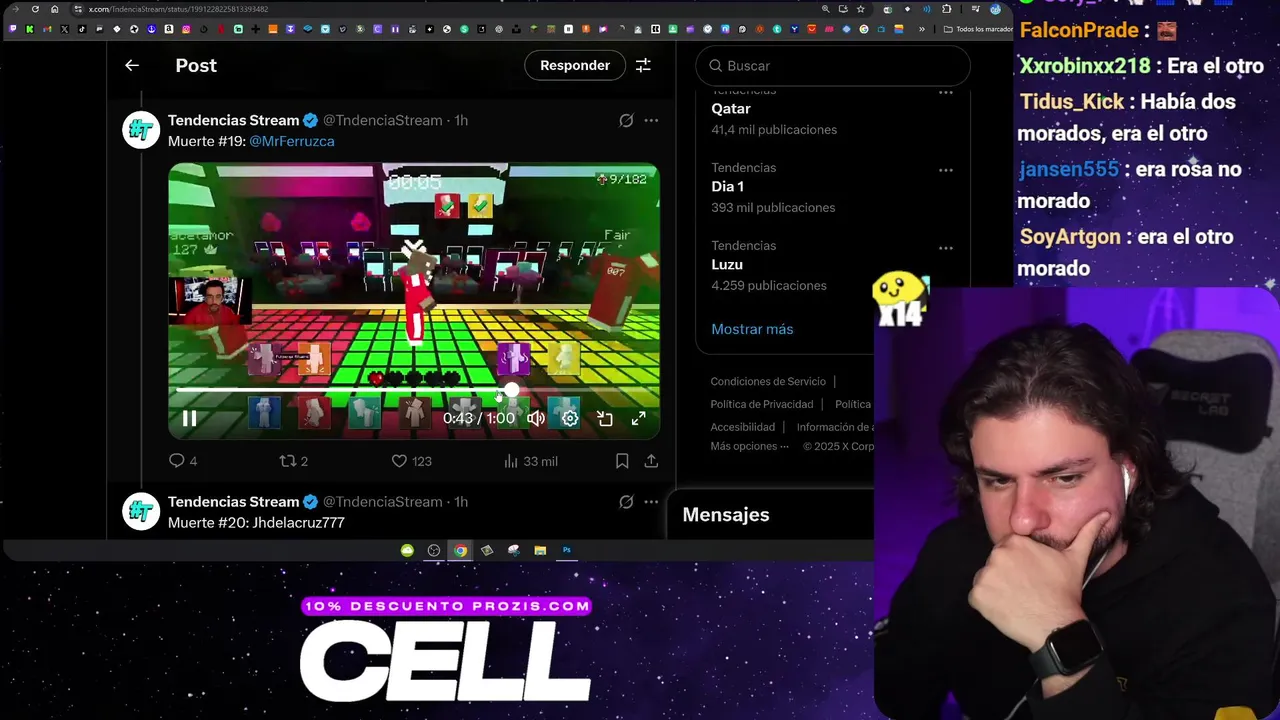The width and height of the screenshot is (1280, 720).
Task: Open Condiciones de Servicio link
Action: [x=768, y=381]
